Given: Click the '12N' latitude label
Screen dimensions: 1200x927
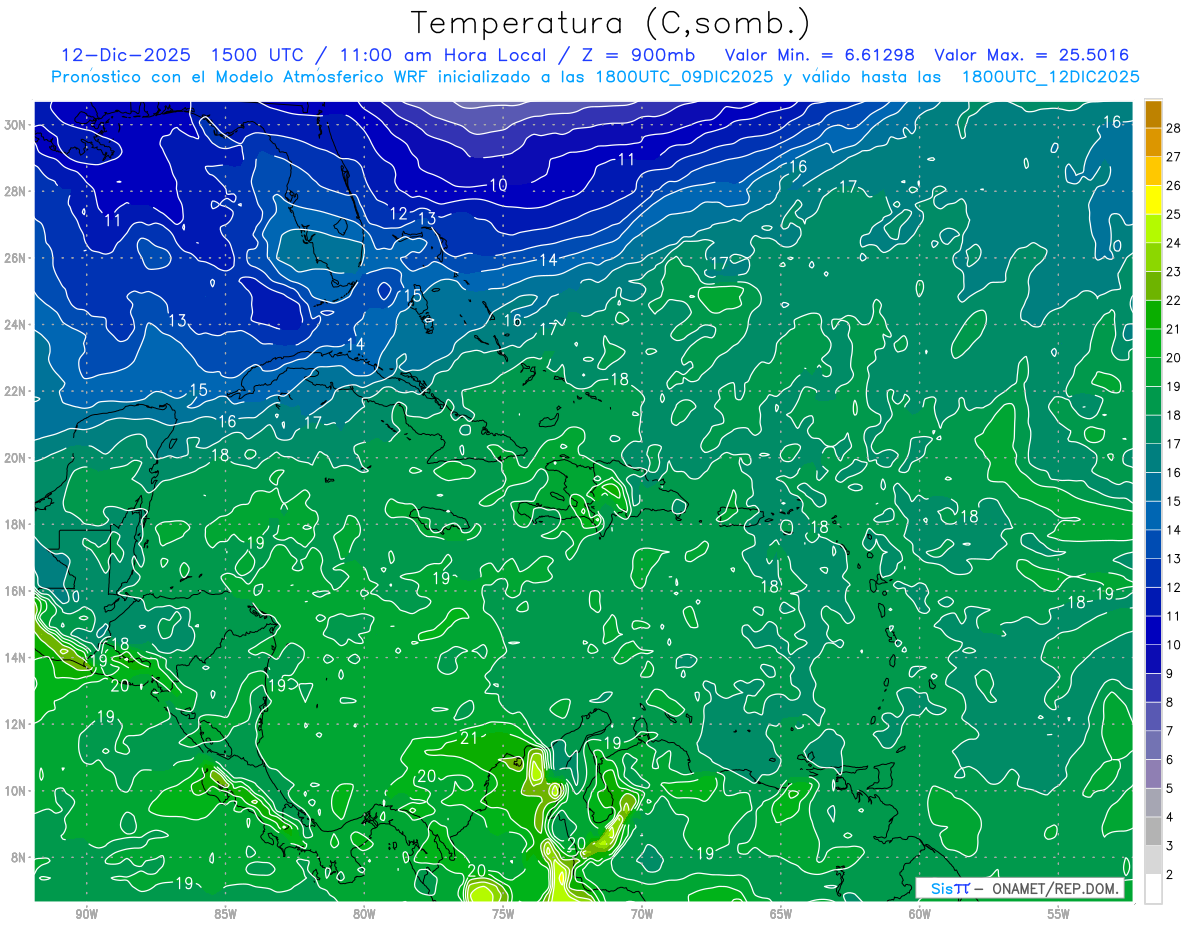Looking at the screenshot, I should (x=15, y=724).
